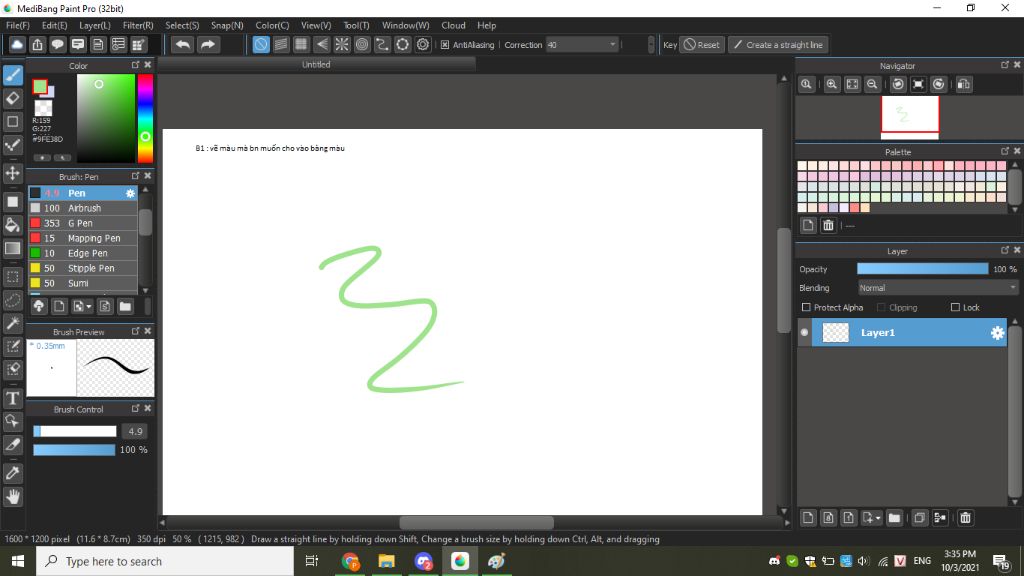Image resolution: width=1024 pixels, height=576 pixels.
Task: Select the Hand tool
Action: [x=12, y=497]
